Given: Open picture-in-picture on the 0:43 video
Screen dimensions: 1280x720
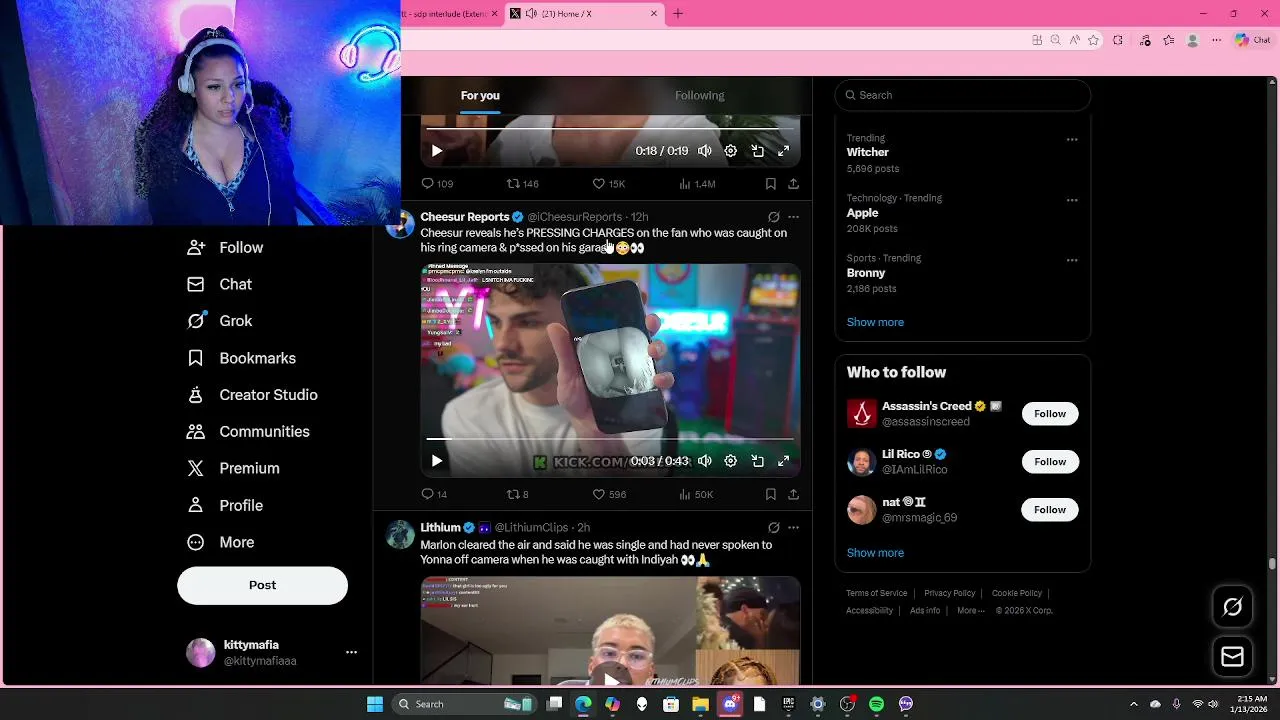Looking at the screenshot, I should (x=758, y=461).
